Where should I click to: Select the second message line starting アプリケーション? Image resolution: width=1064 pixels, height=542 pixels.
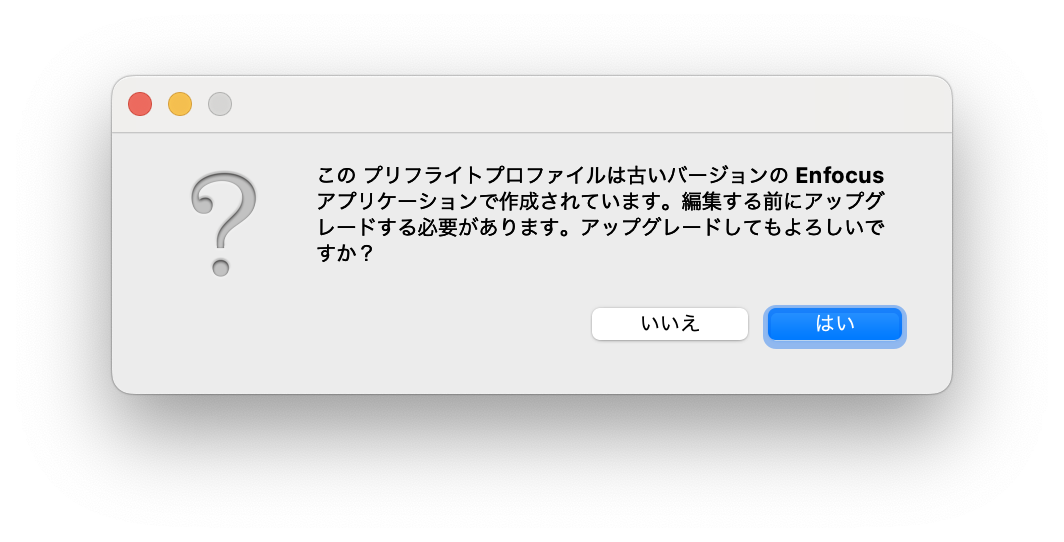coord(601,201)
